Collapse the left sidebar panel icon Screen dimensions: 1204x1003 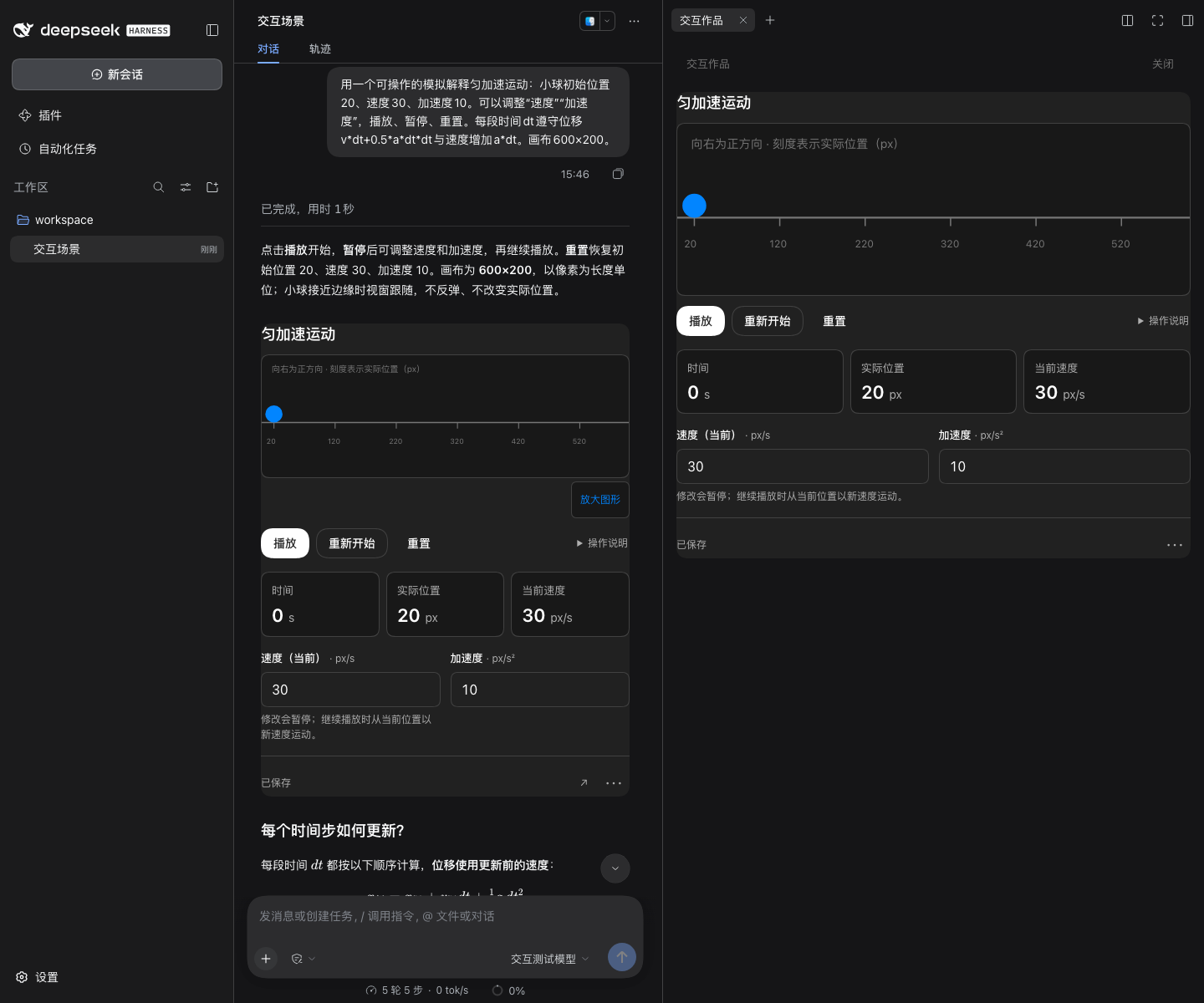212,30
